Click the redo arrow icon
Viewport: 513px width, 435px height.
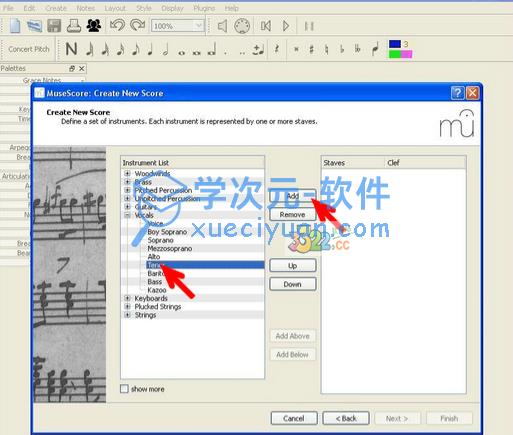pyautogui.click(x=137, y=25)
